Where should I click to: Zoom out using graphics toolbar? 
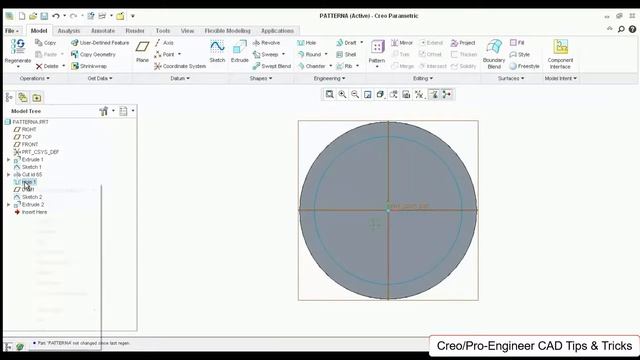pos(355,95)
